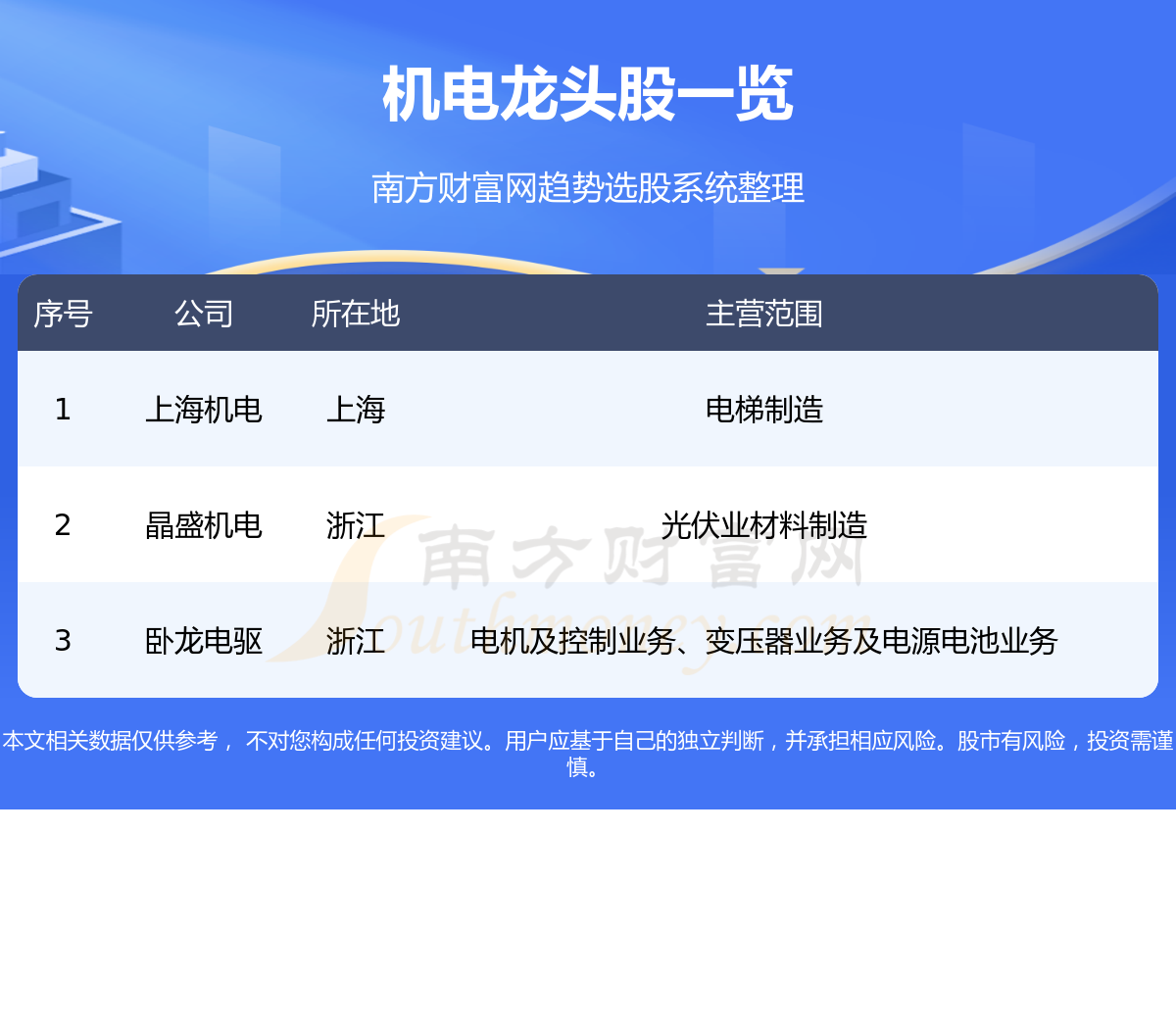Select company 晶盛机电

click(204, 524)
